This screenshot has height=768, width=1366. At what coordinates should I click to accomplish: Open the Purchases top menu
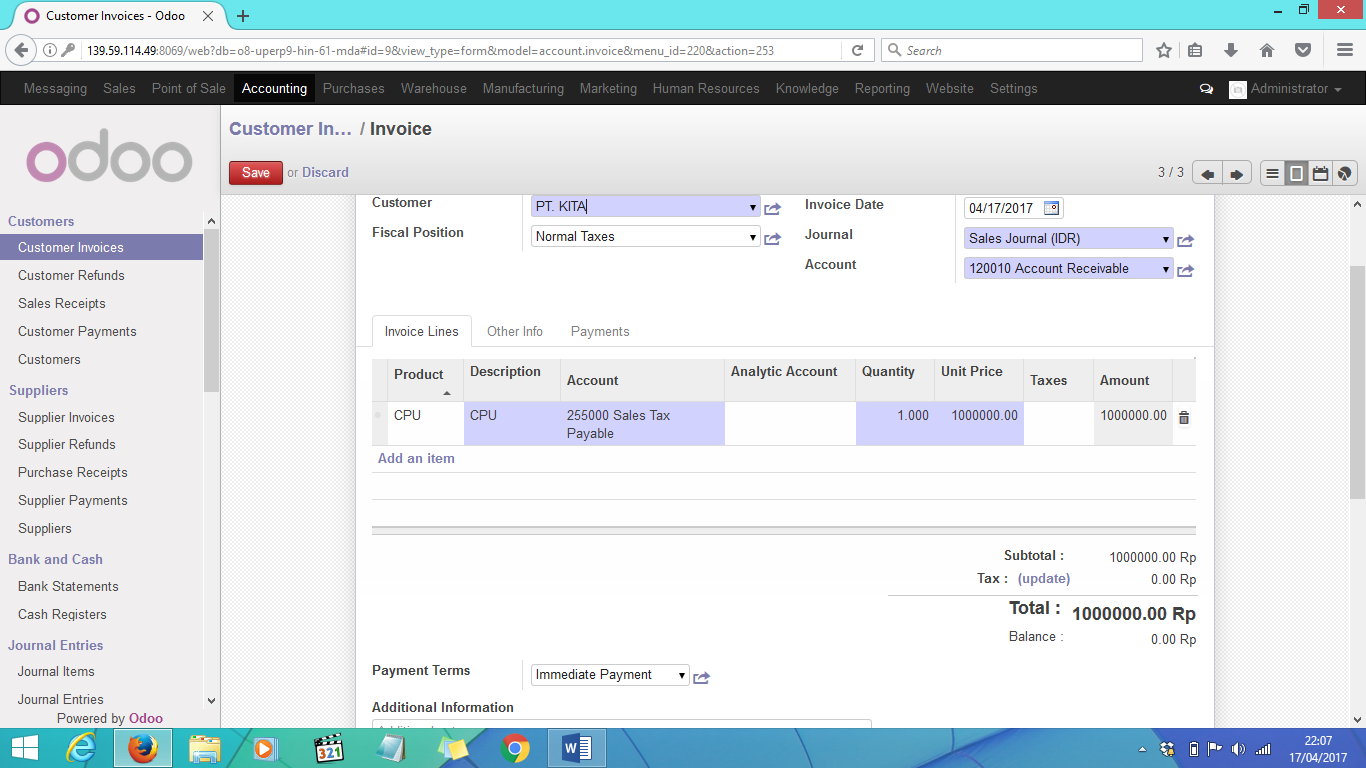click(353, 88)
